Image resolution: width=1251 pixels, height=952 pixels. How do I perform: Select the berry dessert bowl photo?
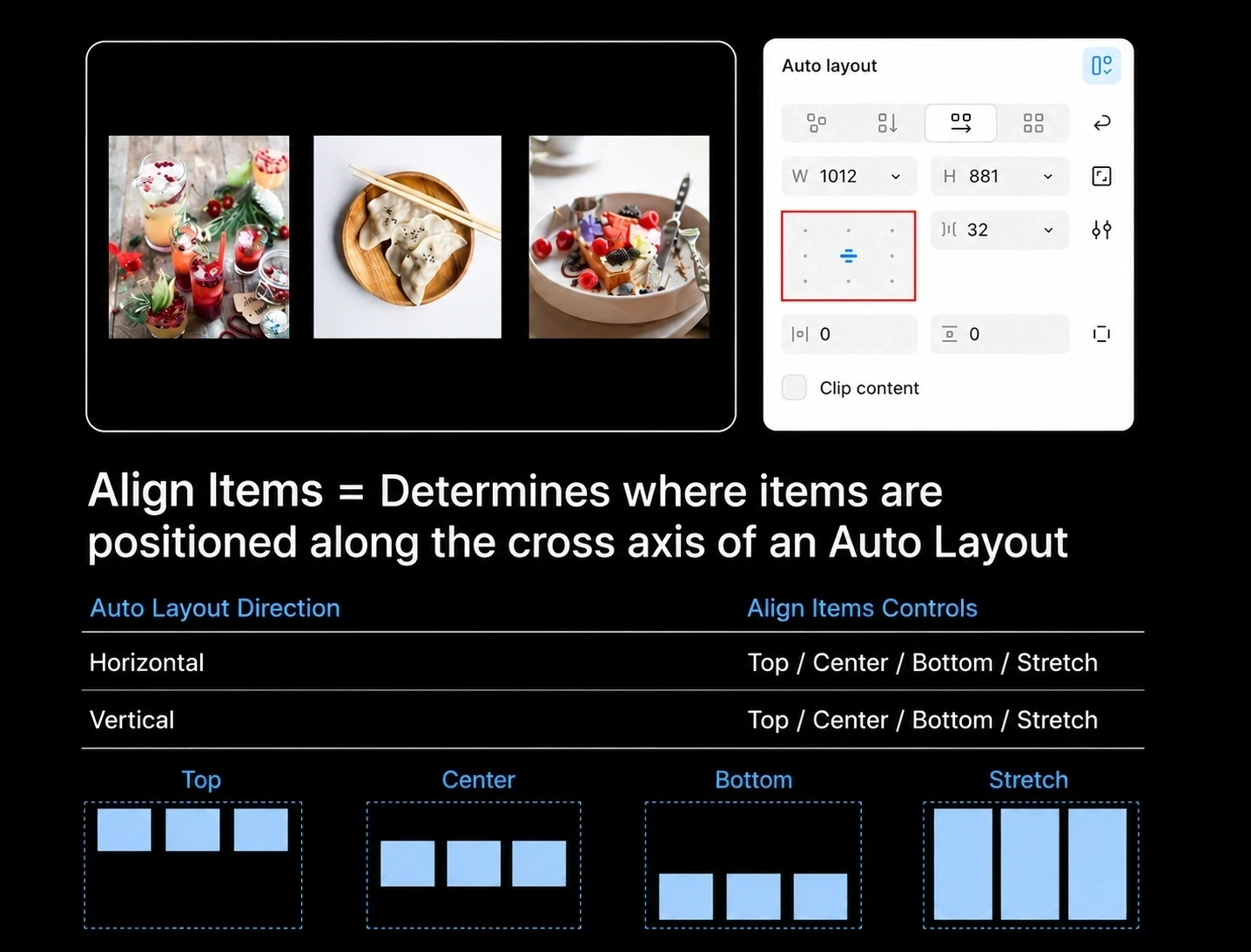619,237
